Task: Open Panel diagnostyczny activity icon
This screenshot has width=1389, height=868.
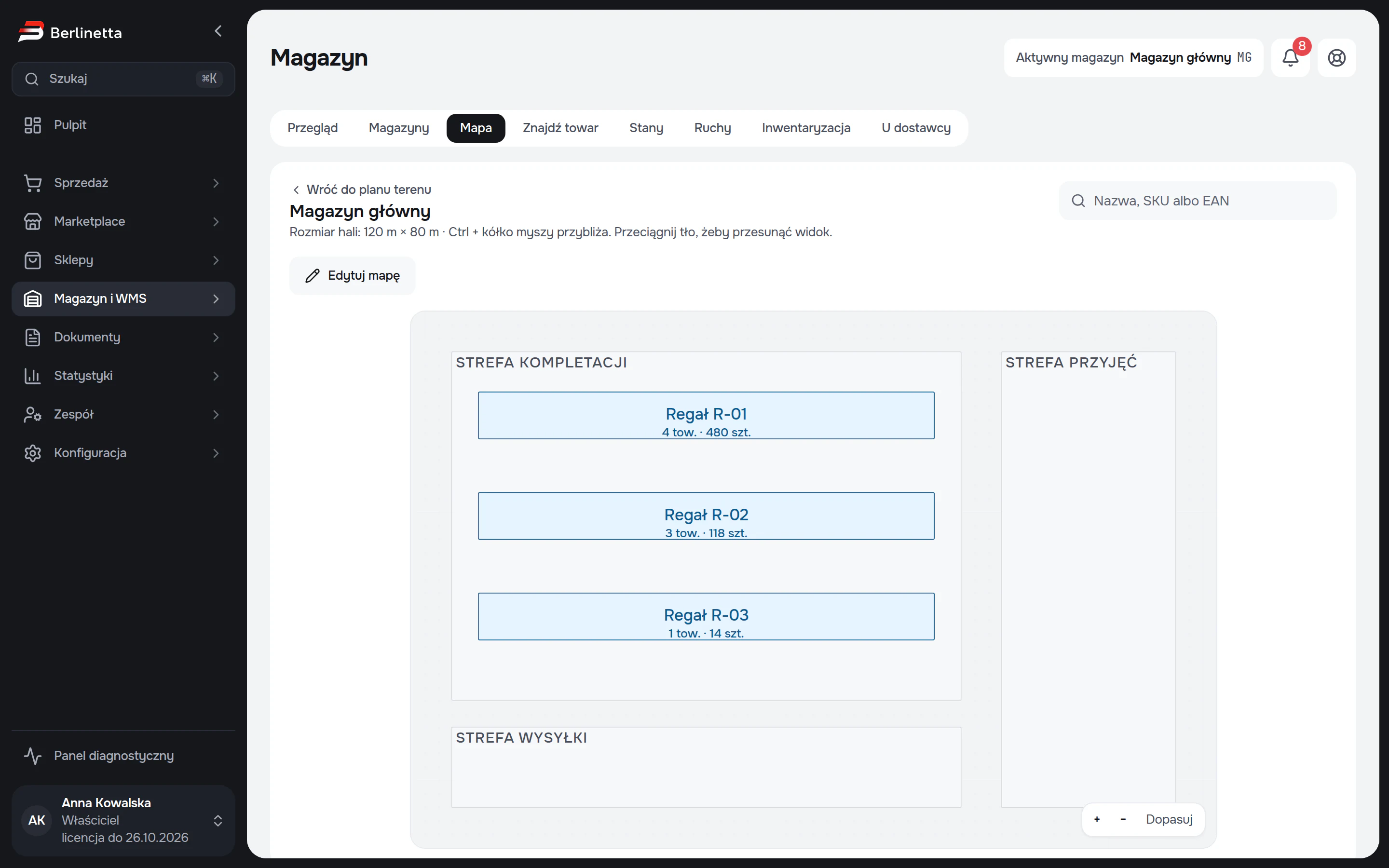Action: [x=33, y=756]
